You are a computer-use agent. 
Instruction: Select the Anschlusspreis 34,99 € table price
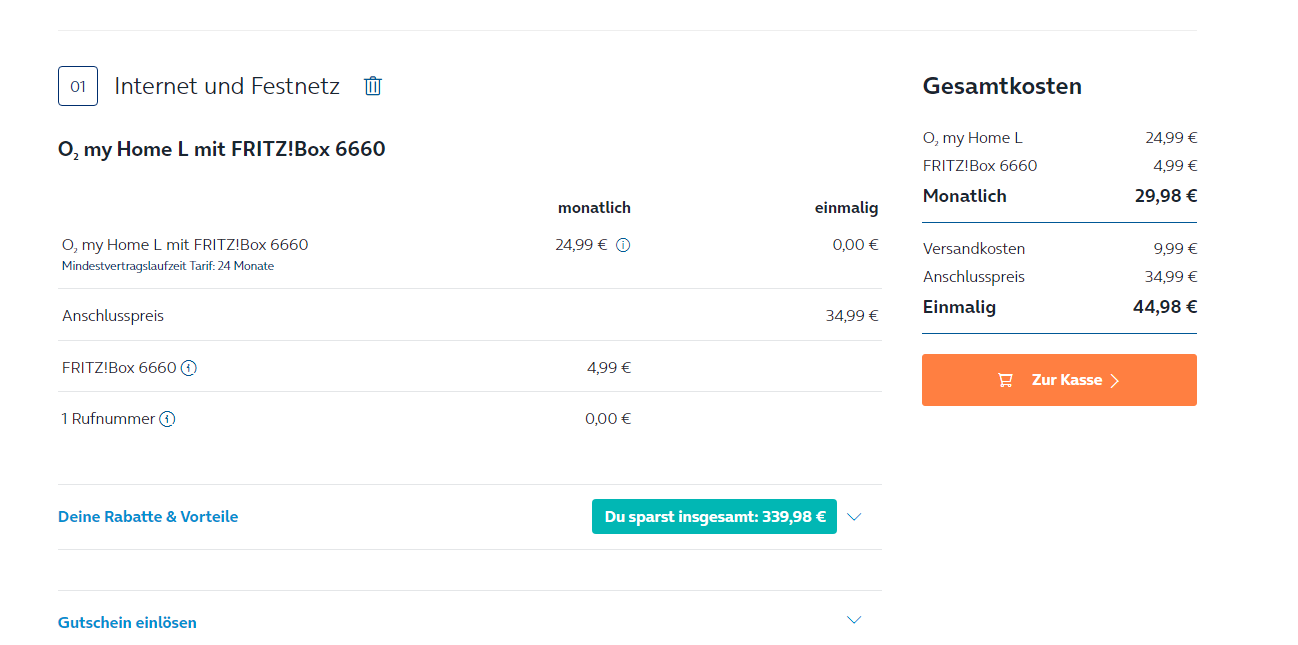[852, 316]
